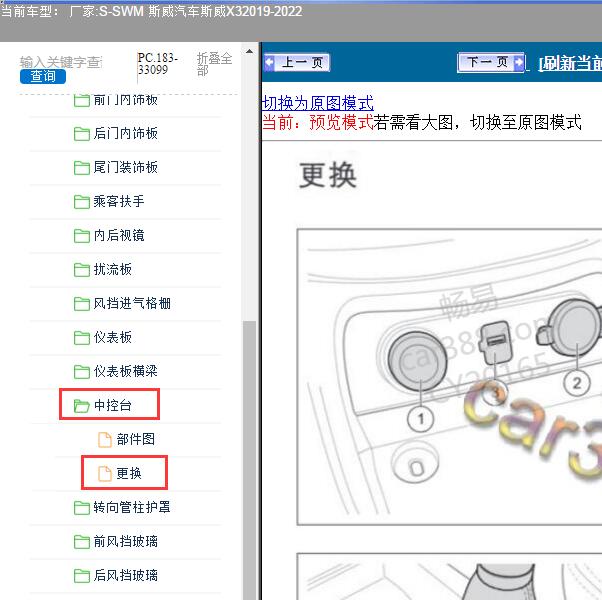Image resolution: width=602 pixels, height=600 pixels.
Task: Click the center console diagram image
Action: click(449, 377)
